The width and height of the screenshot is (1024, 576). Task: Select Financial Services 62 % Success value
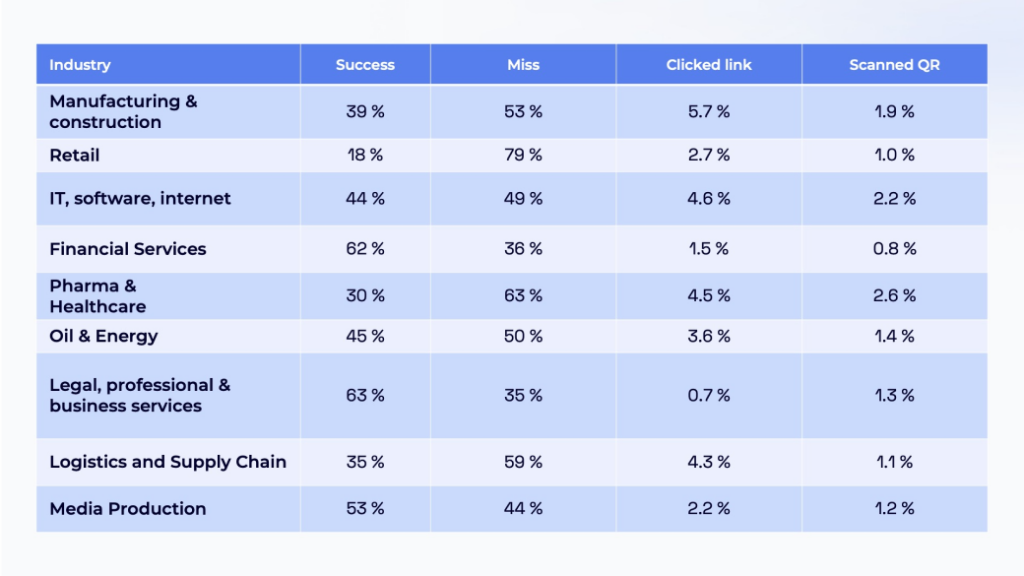(365, 249)
